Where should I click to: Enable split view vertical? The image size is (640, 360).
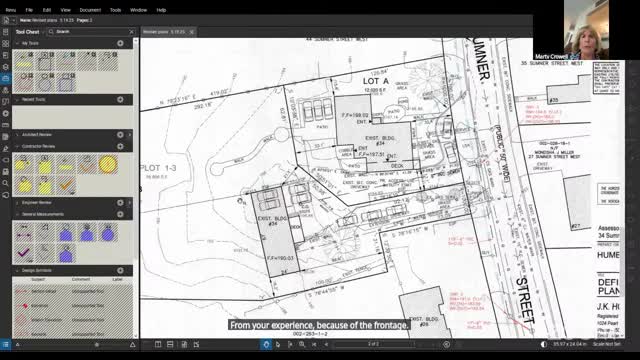point(158,344)
